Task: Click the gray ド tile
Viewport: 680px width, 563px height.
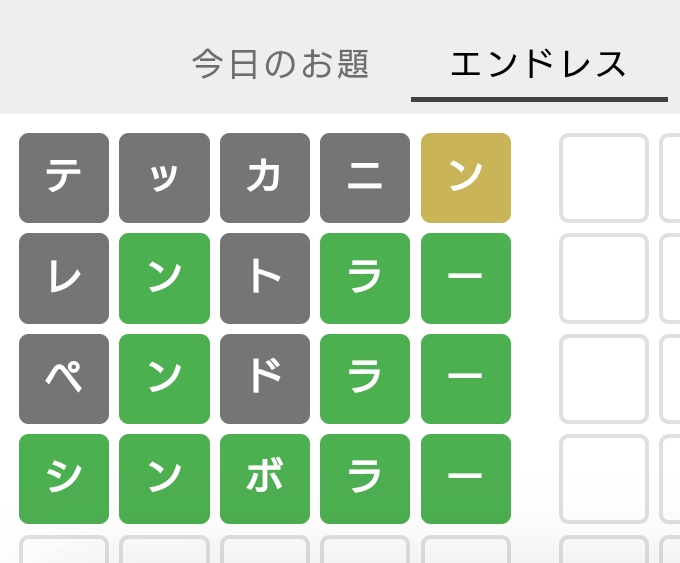Action: pyautogui.click(x=265, y=379)
